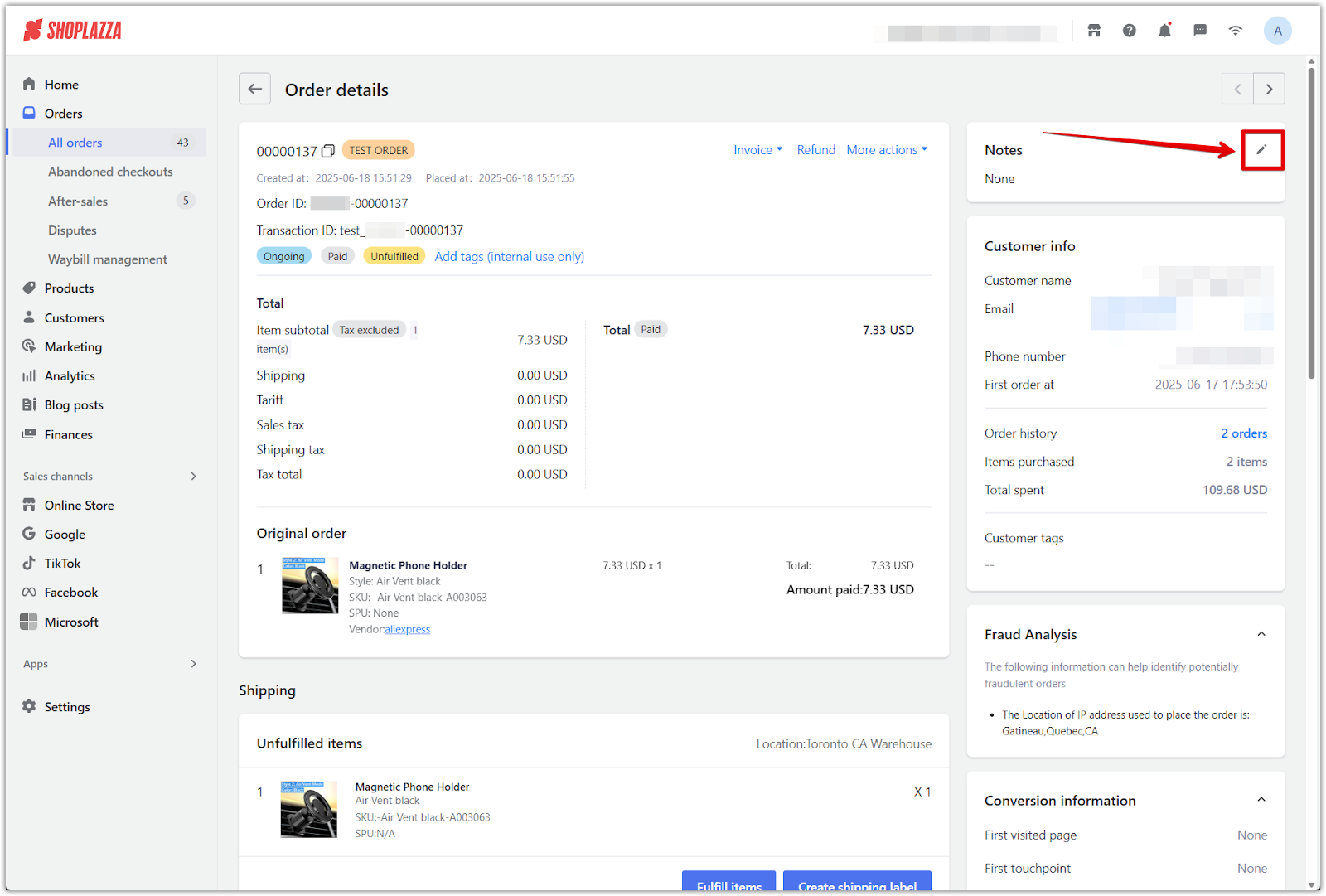Click Add tags (internal use only)
This screenshot has width=1326, height=896.
tap(509, 257)
